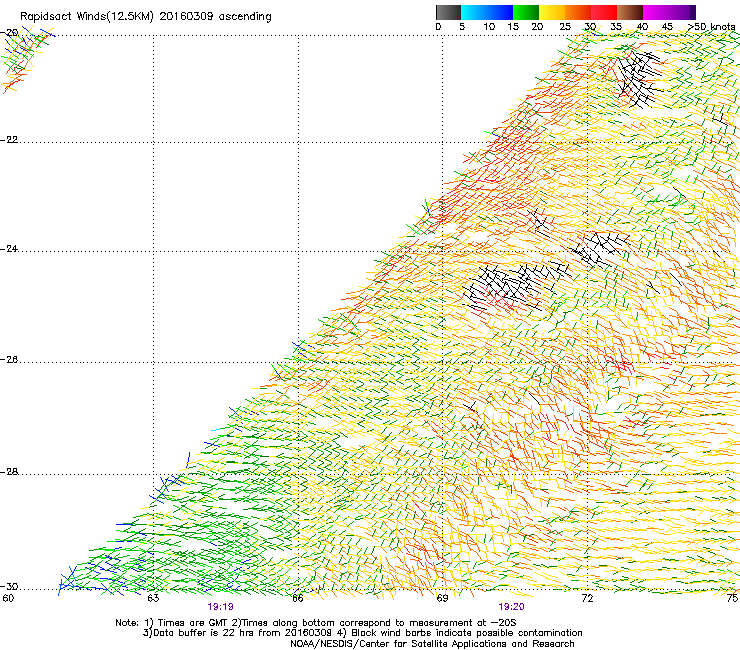Image resolution: width=740 pixels, height=650 pixels.
Task: Click the legend tick label 25
Action: tap(565, 27)
